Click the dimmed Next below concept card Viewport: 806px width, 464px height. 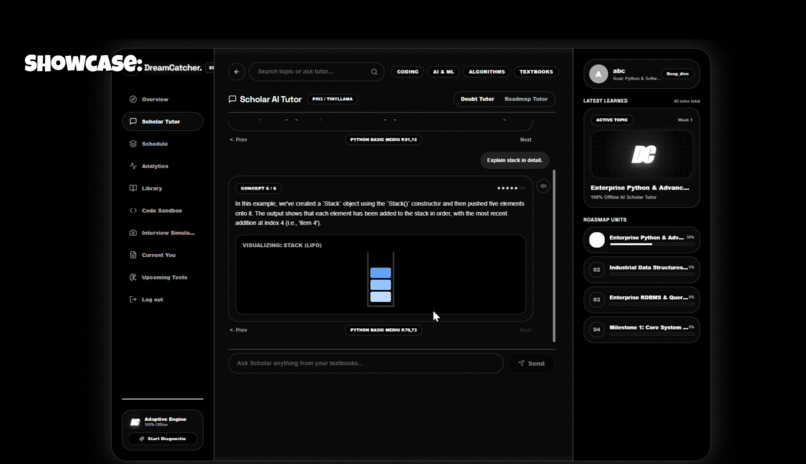[x=525, y=330]
